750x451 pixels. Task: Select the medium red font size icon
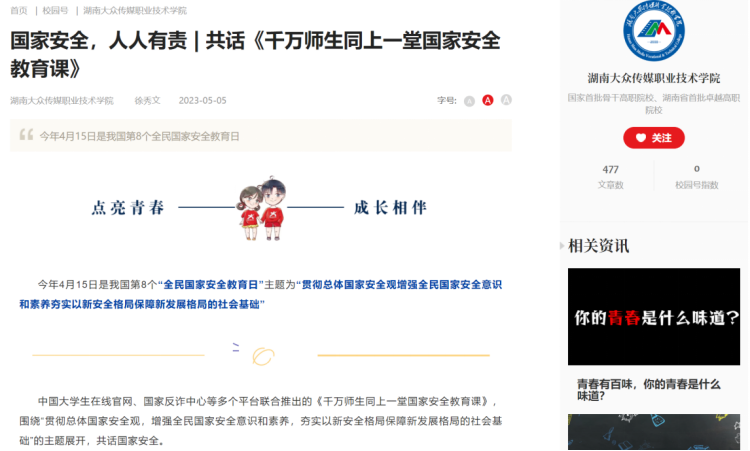[x=487, y=100]
